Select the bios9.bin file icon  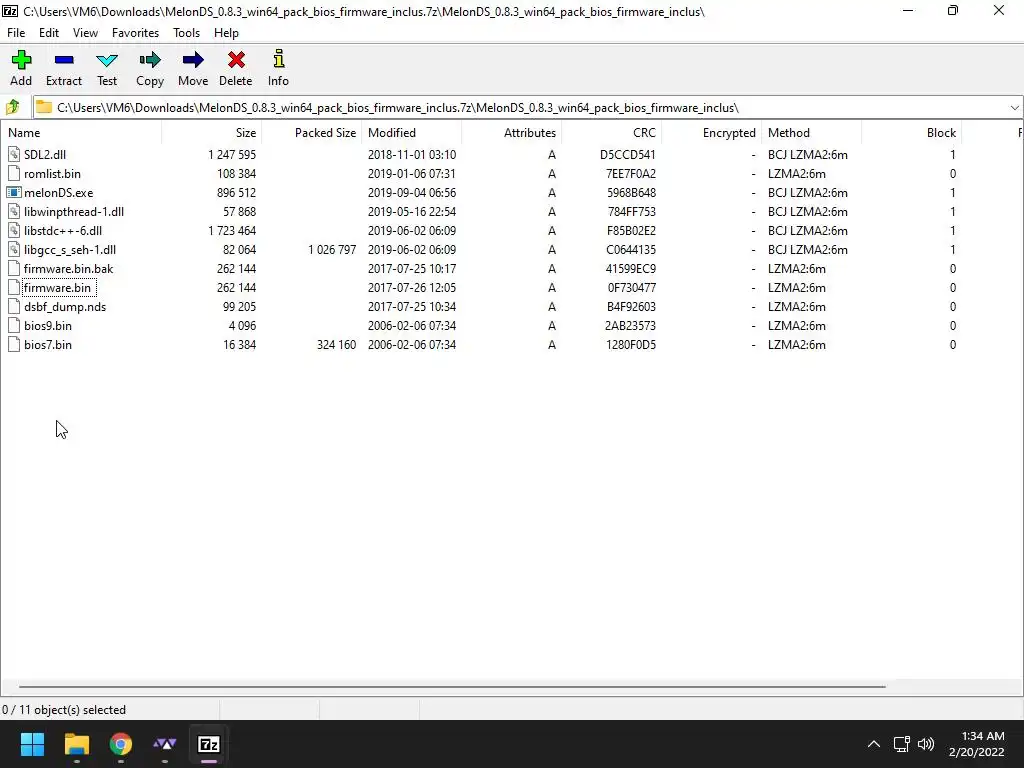[x=14, y=325]
